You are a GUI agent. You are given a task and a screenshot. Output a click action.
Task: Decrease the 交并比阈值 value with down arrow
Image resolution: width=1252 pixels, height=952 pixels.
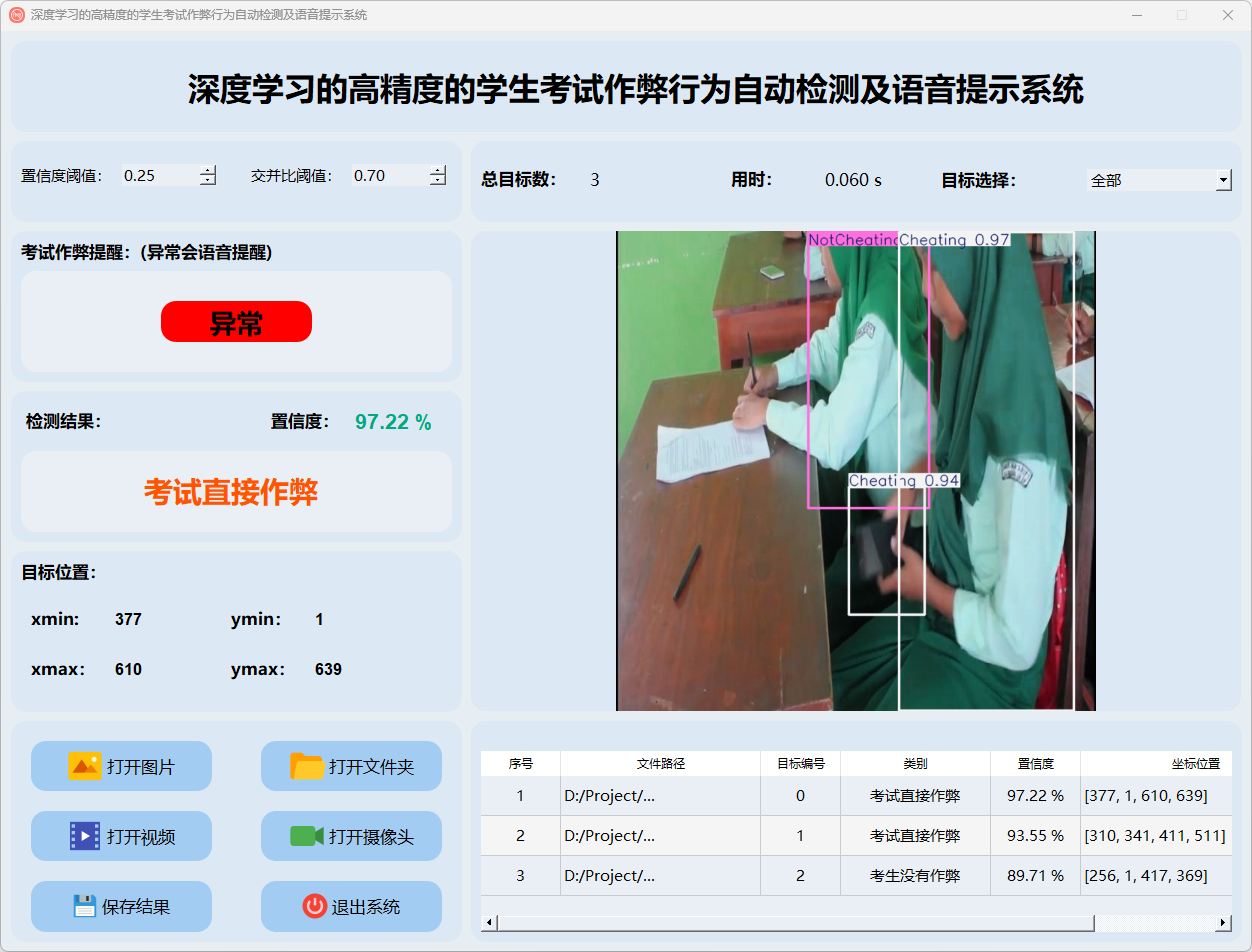point(437,181)
